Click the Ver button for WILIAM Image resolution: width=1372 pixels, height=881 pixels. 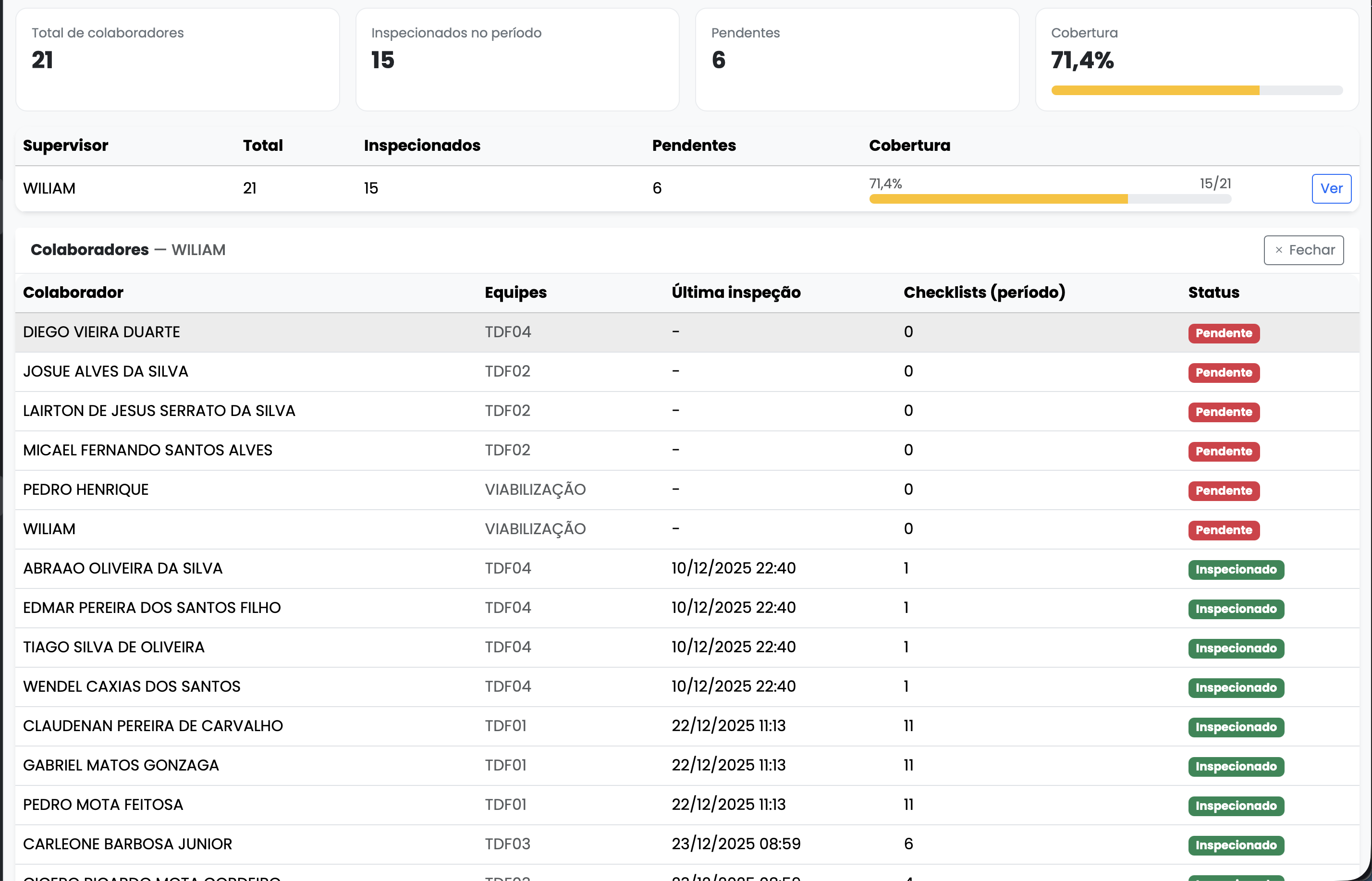click(1331, 188)
